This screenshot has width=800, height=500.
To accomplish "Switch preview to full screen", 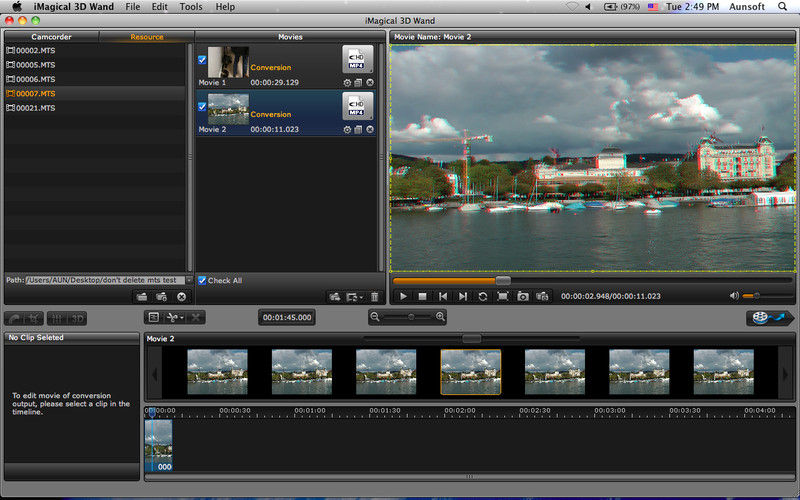I will (x=503, y=296).
